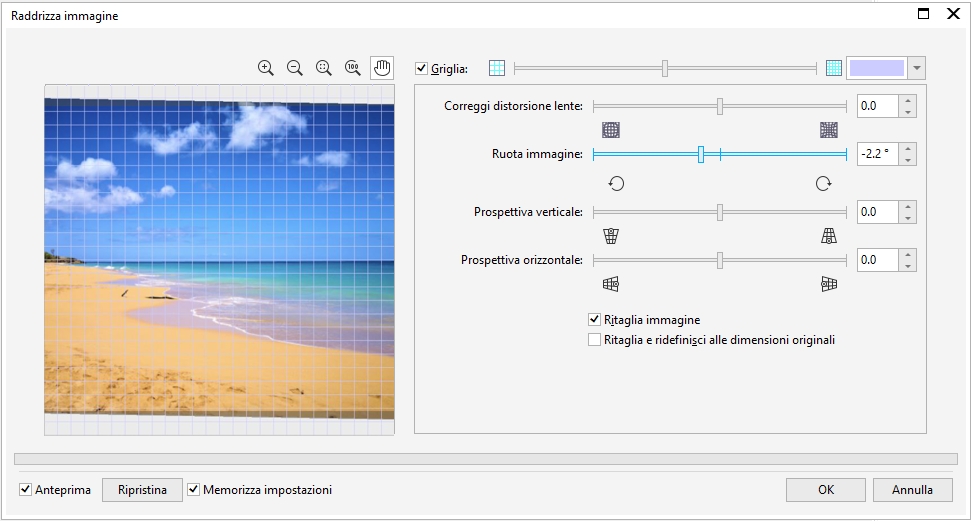The height and width of the screenshot is (521, 971).
Task: Click the rotate counterclockwise icon
Action: click(616, 184)
